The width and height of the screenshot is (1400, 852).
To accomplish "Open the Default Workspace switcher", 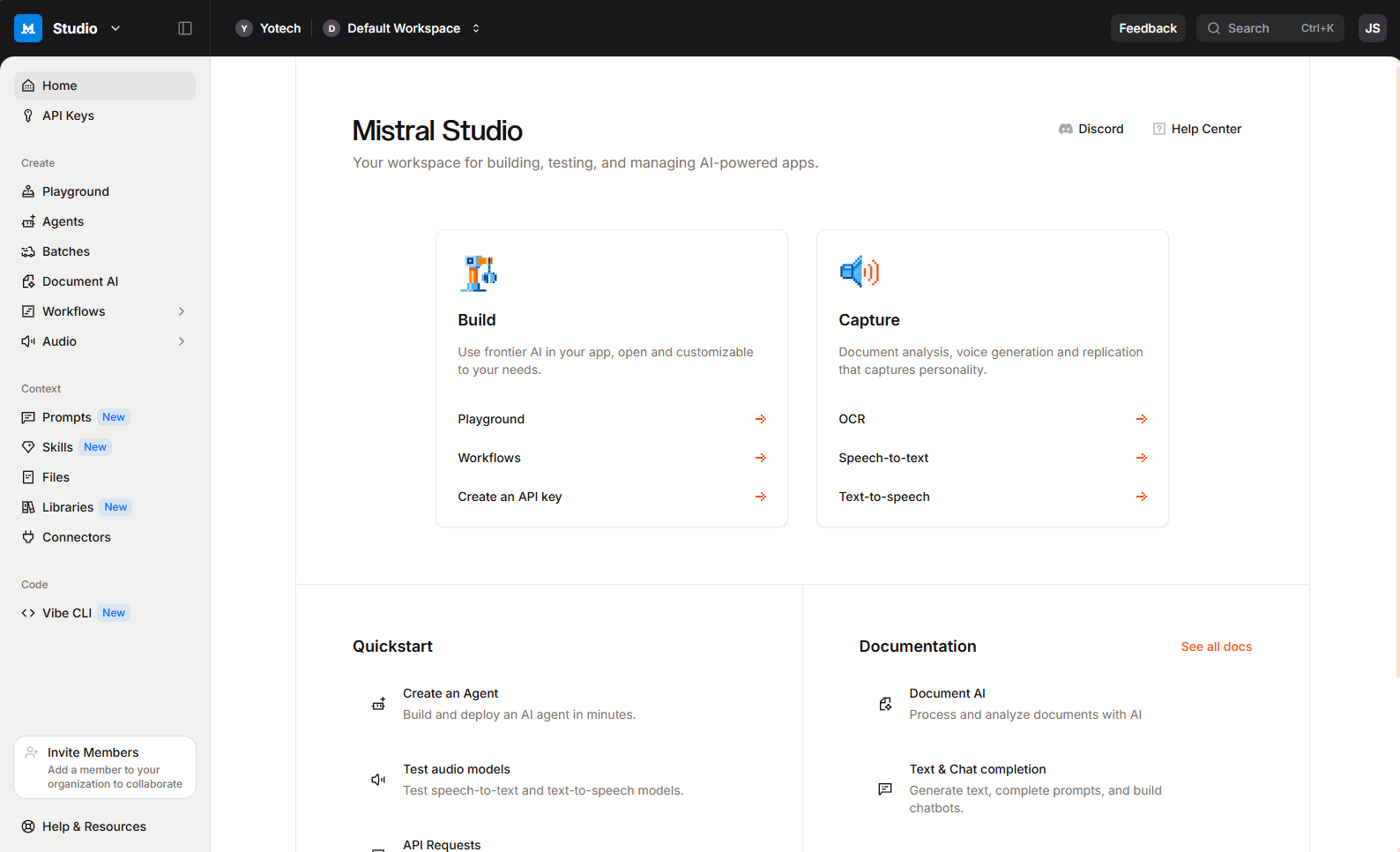I will (x=402, y=28).
